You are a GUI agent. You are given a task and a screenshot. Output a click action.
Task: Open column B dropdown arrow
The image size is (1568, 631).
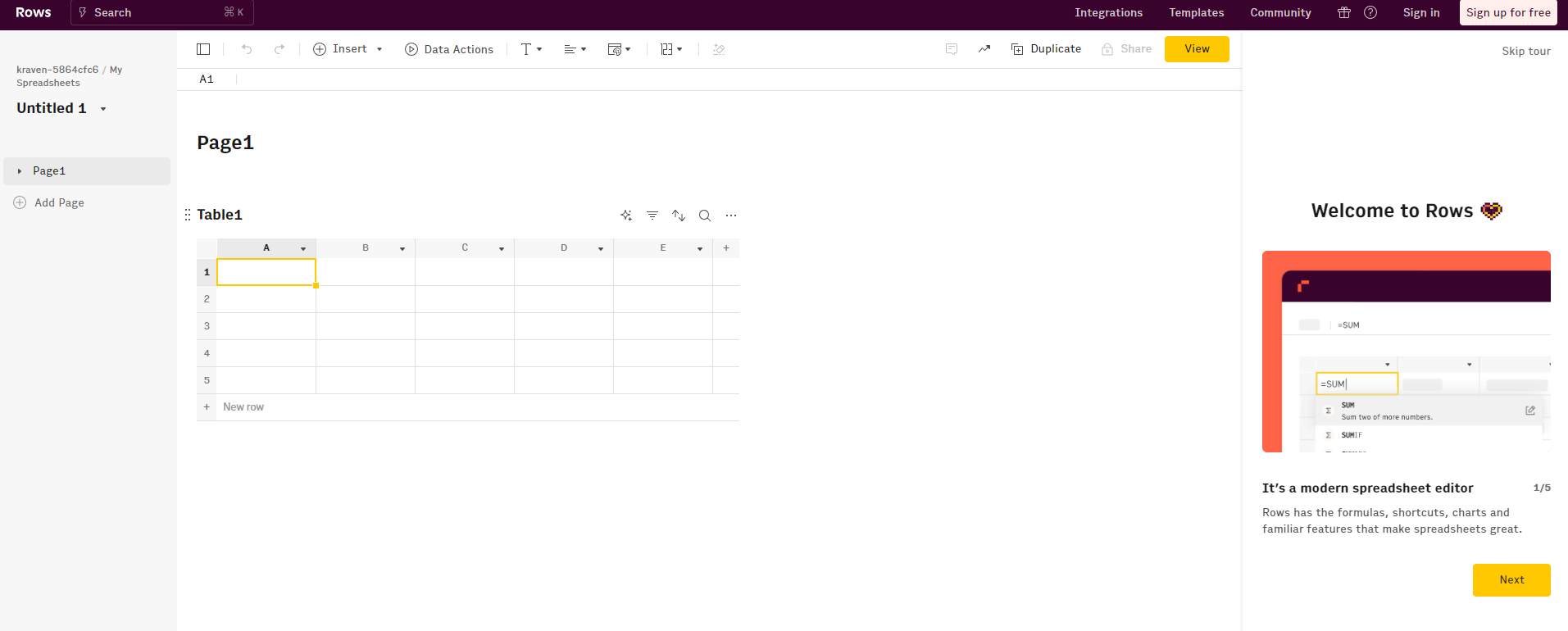402,248
